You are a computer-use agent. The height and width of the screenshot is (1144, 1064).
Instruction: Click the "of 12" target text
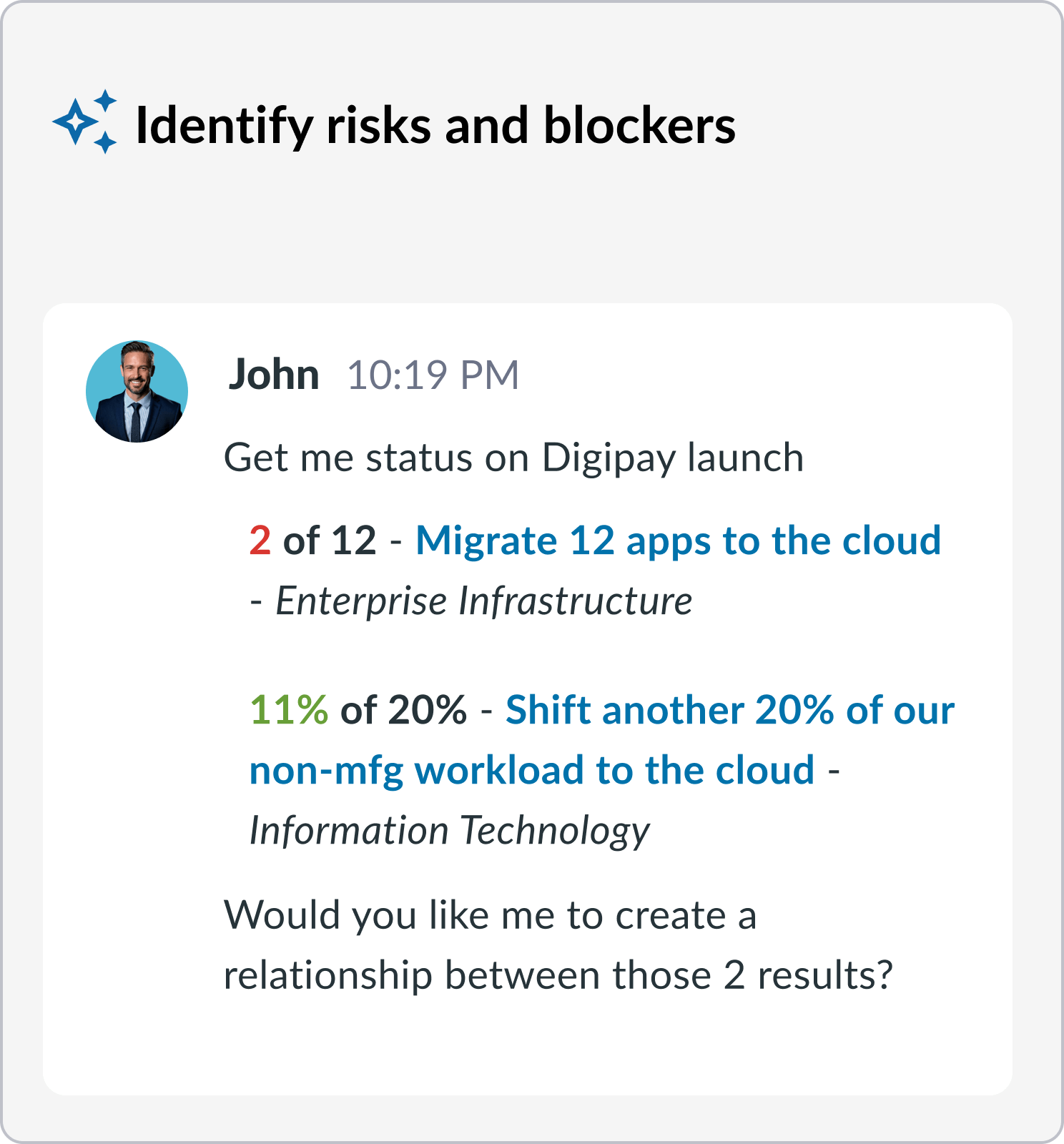(330, 541)
